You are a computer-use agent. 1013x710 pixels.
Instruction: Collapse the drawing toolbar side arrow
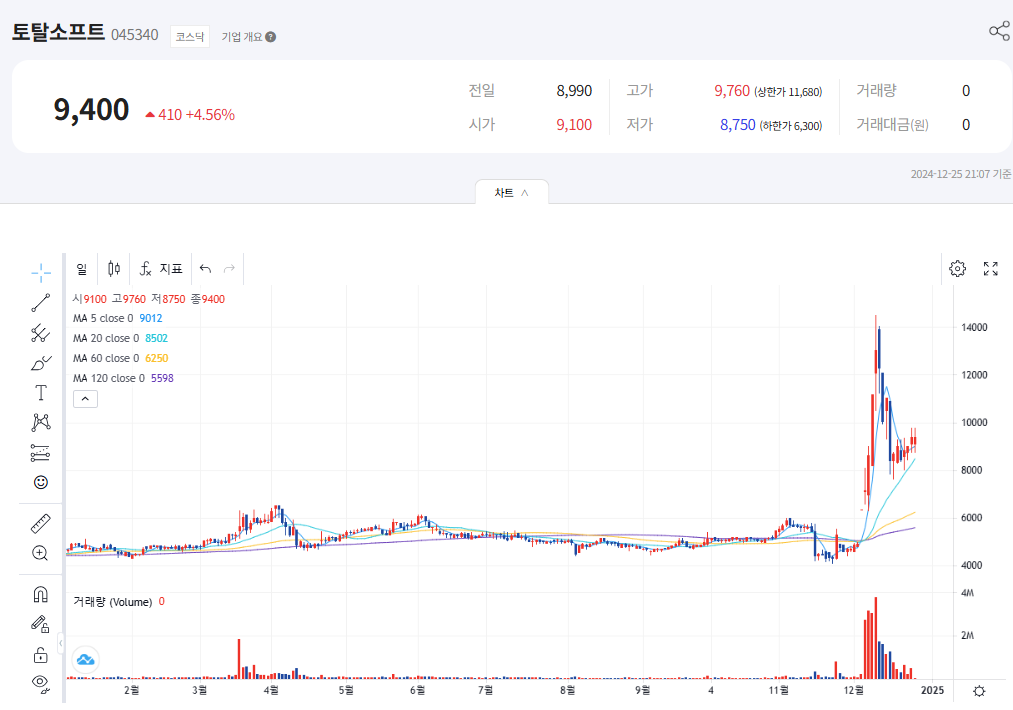[61, 643]
